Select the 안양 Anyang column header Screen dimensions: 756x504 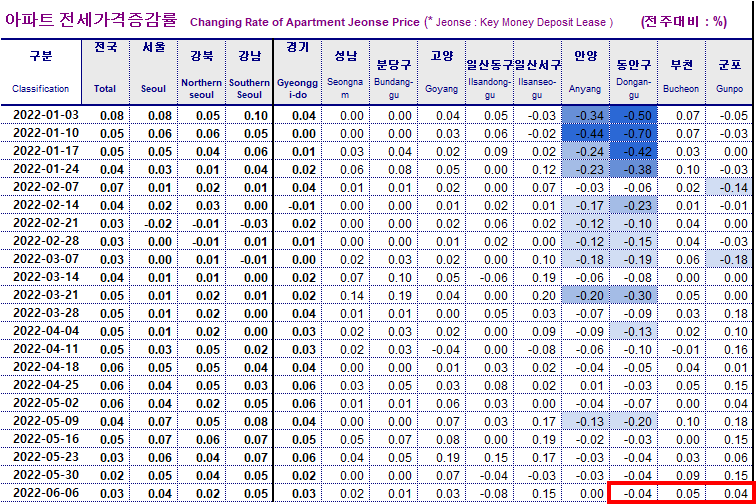[585, 72]
